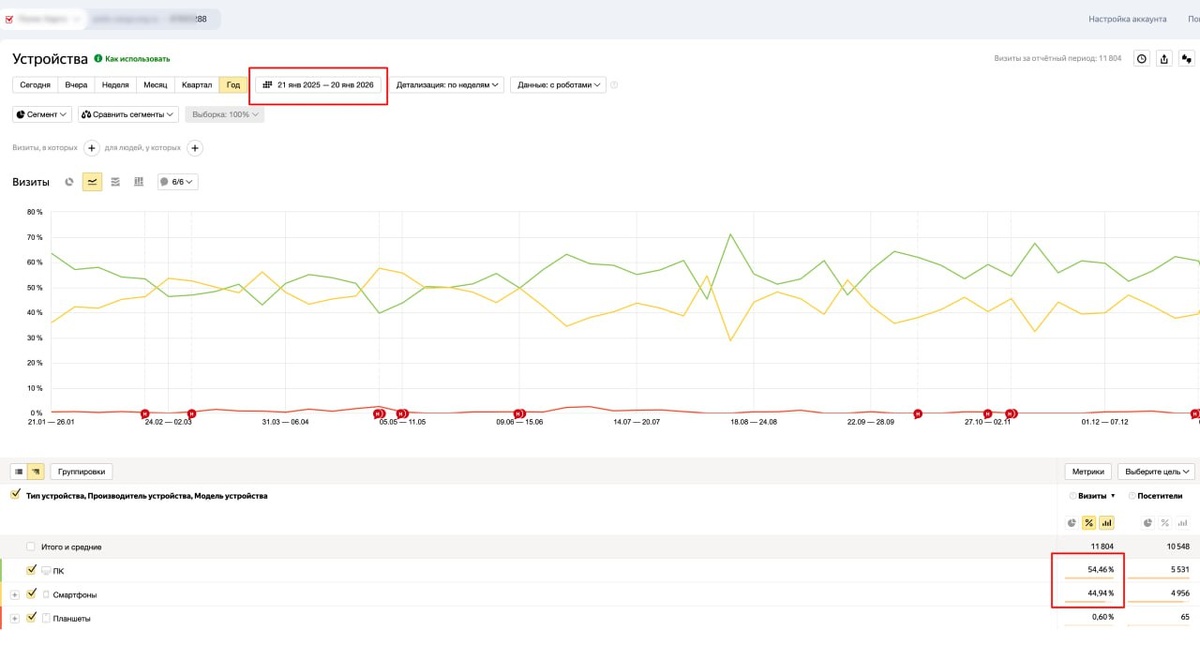Select the line chart view icon

[x=92, y=182]
